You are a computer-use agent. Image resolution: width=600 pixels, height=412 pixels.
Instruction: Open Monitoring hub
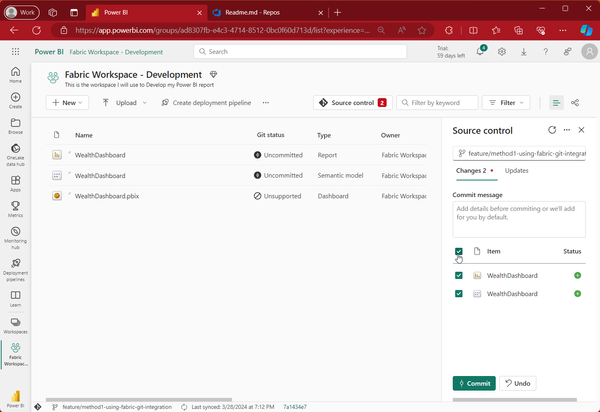click(x=15, y=238)
